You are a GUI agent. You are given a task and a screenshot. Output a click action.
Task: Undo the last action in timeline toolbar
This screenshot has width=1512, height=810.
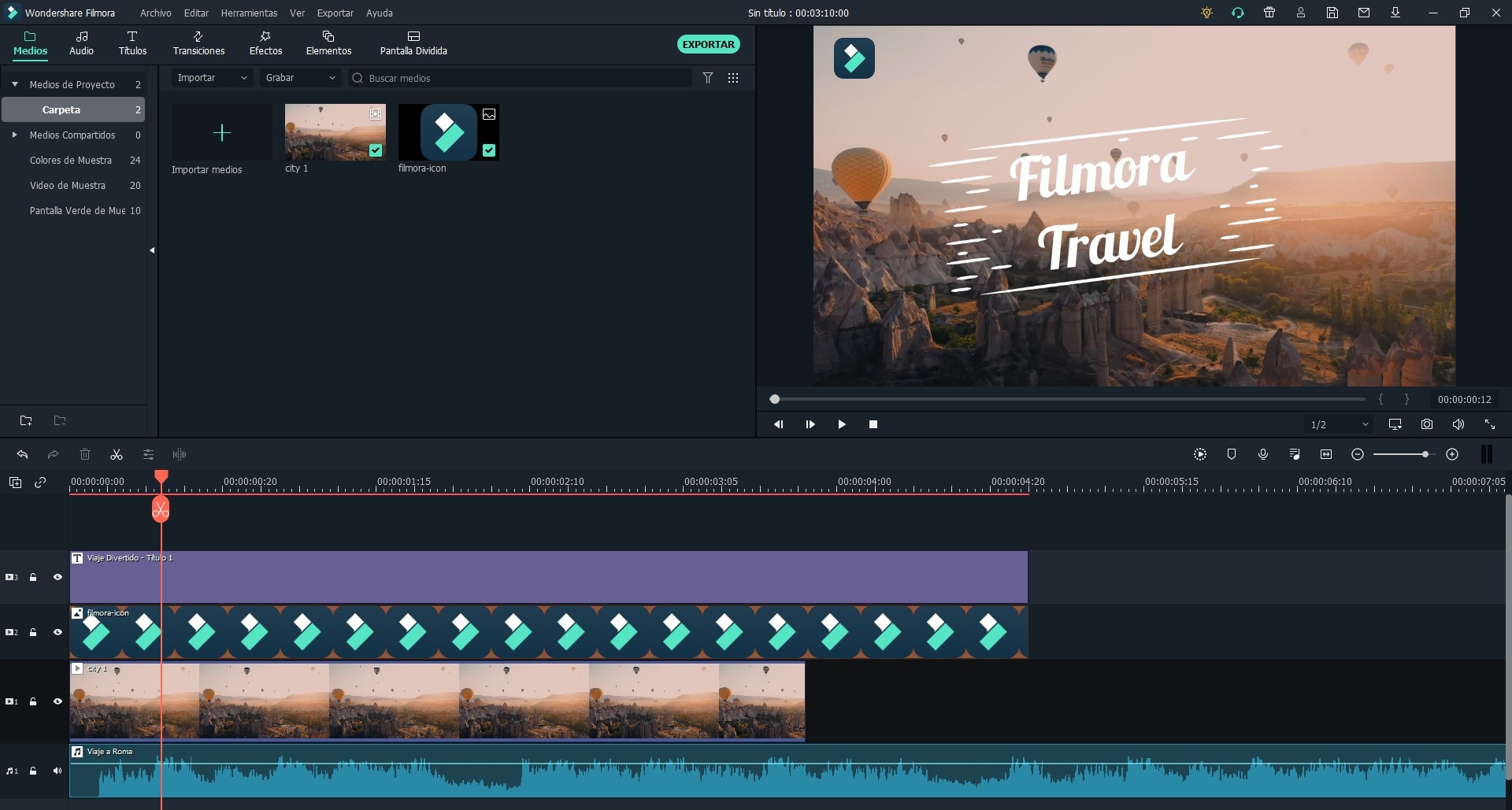point(22,454)
